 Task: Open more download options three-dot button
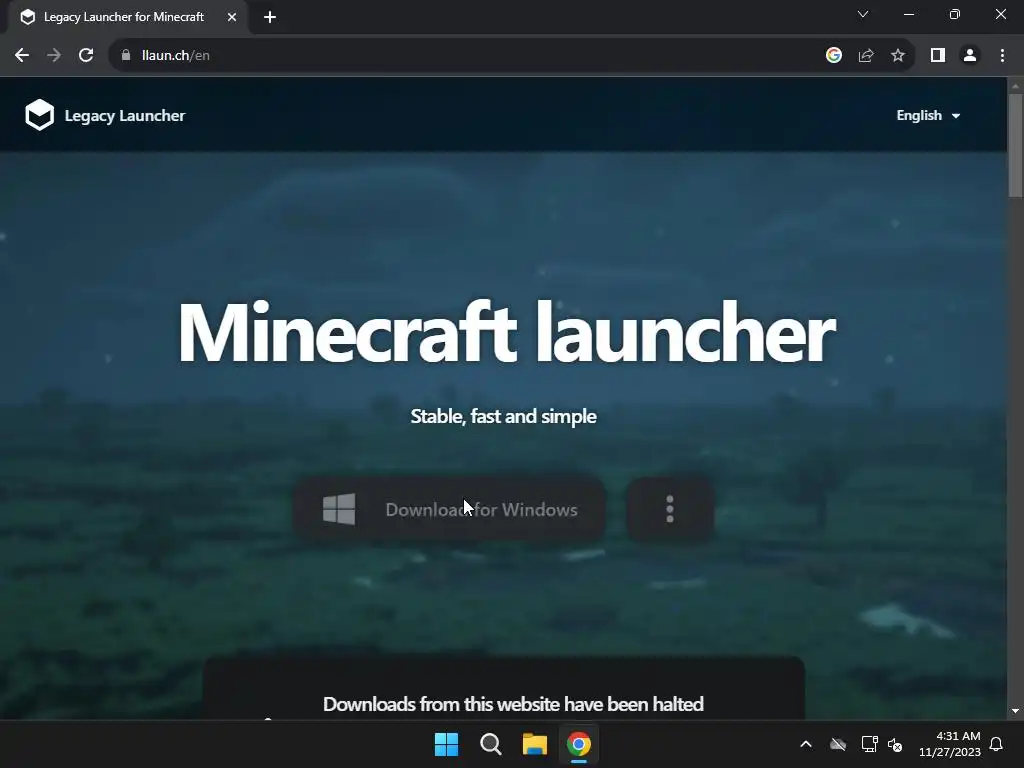(x=669, y=509)
